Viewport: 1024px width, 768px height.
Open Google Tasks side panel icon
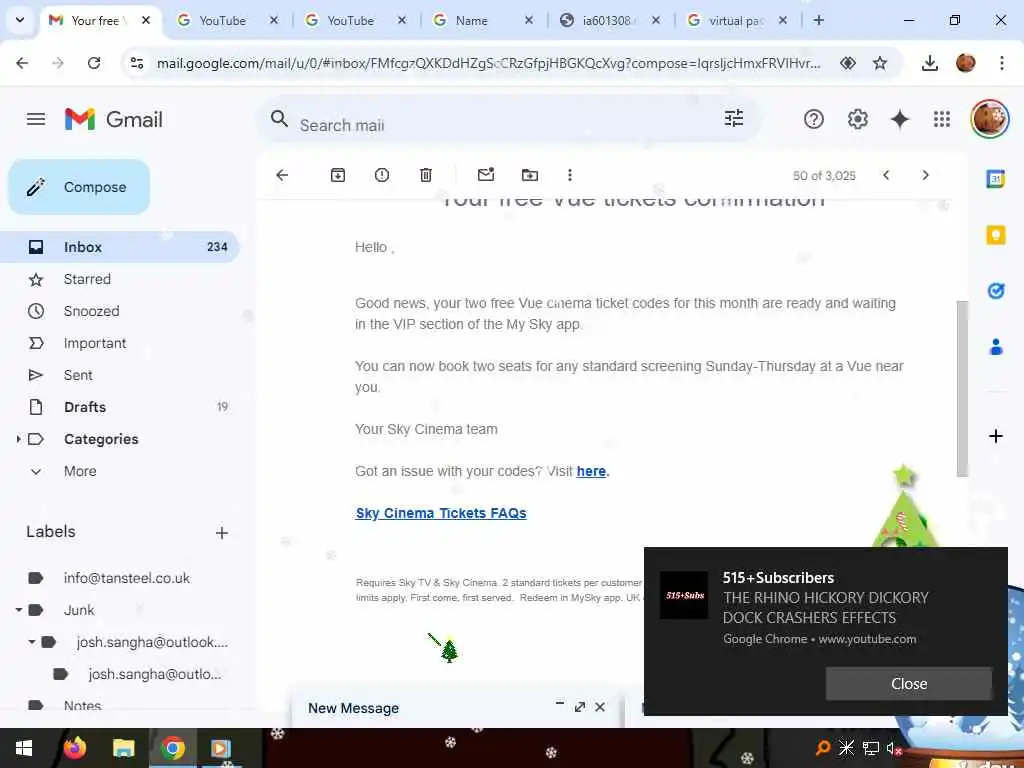(x=996, y=291)
